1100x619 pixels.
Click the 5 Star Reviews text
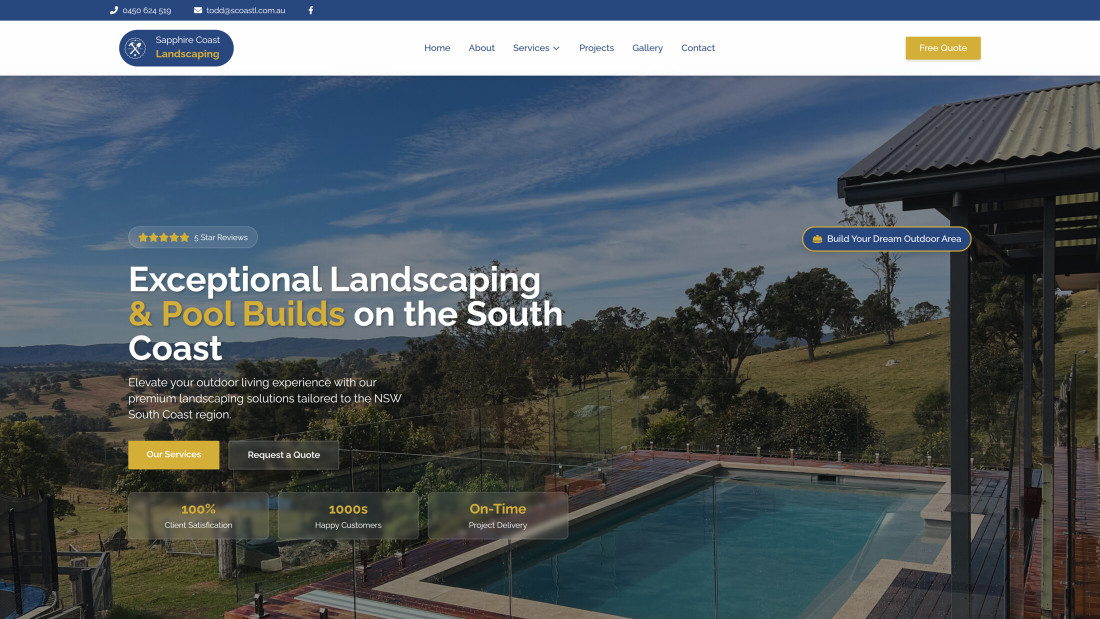(x=221, y=238)
